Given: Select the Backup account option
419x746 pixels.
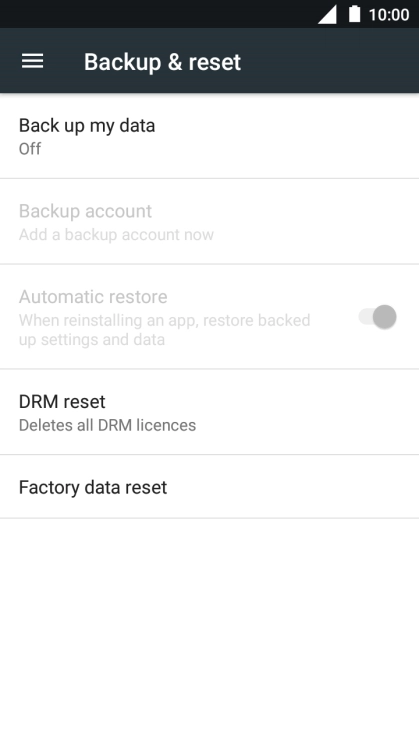Looking at the screenshot, I should (x=209, y=222).
